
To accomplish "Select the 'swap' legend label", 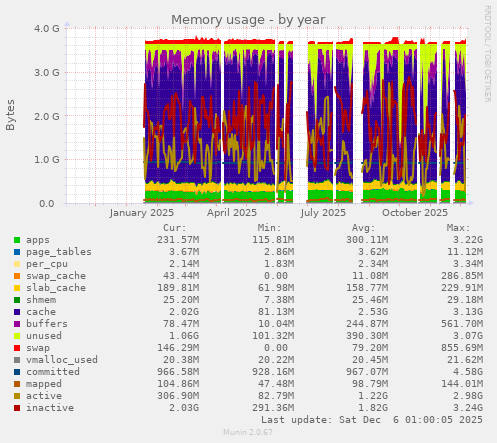I will coord(38,348).
